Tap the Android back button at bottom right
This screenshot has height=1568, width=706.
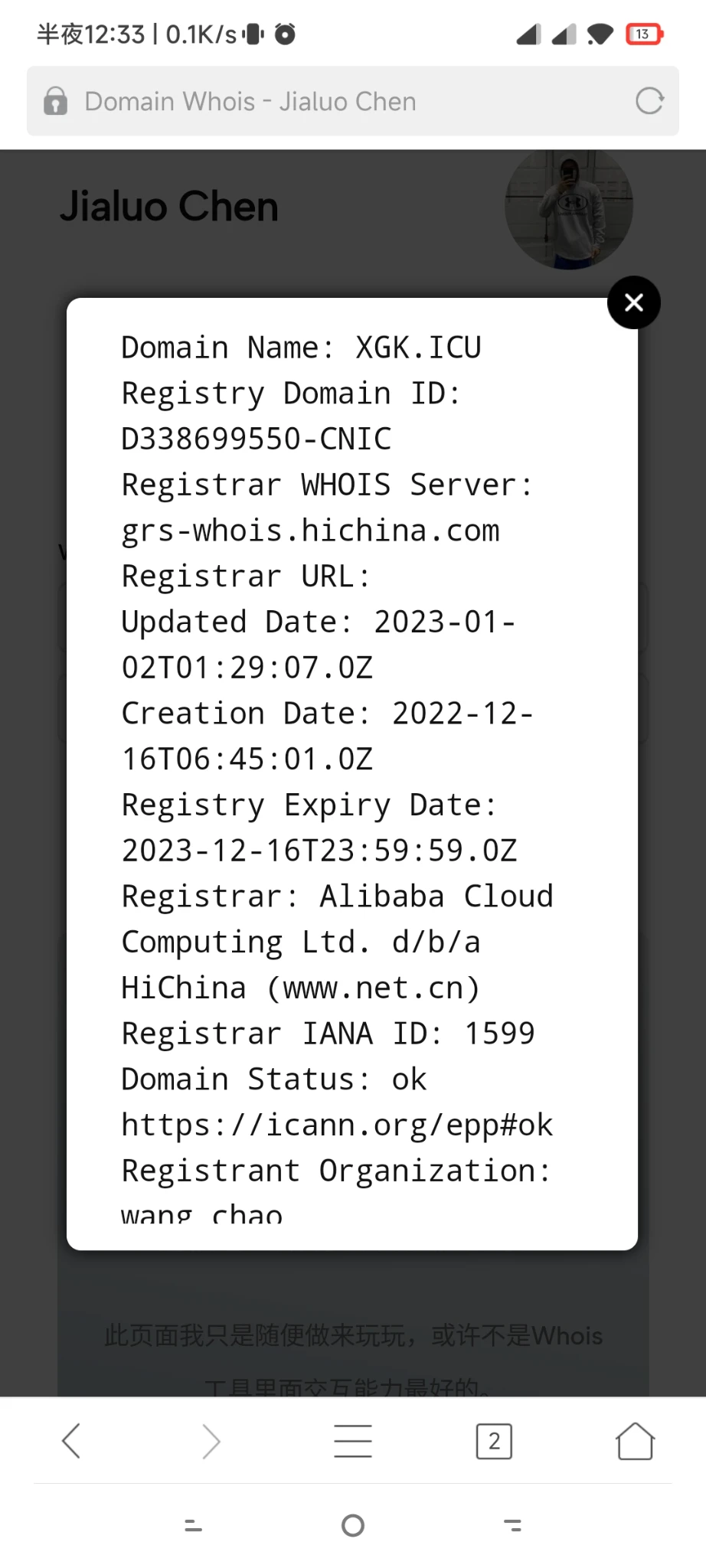coord(512,1525)
